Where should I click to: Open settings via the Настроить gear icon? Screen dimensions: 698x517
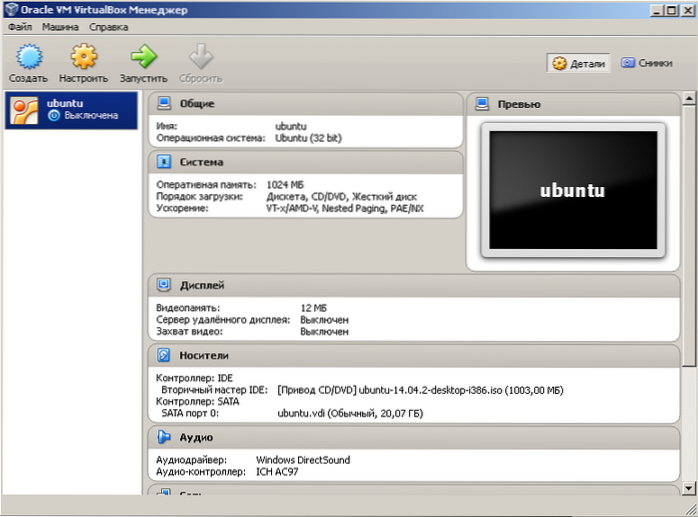[x=83, y=57]
